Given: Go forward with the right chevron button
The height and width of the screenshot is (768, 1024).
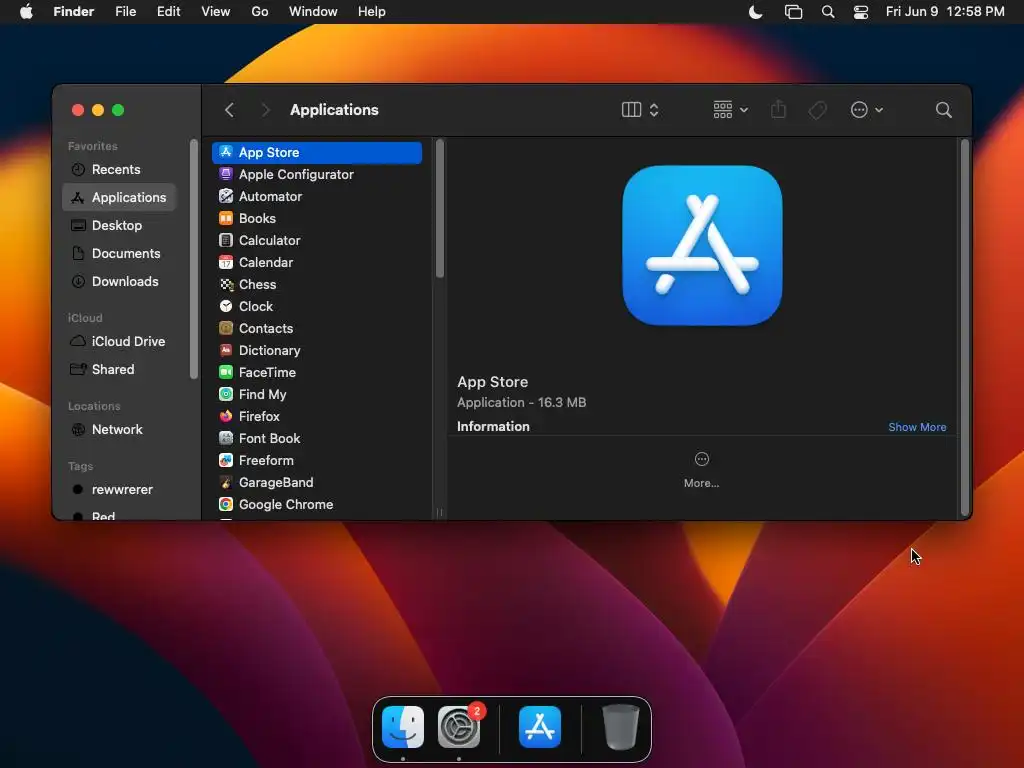Looking at the screenshot, I should pyautogui.click(x=265, y=110).
